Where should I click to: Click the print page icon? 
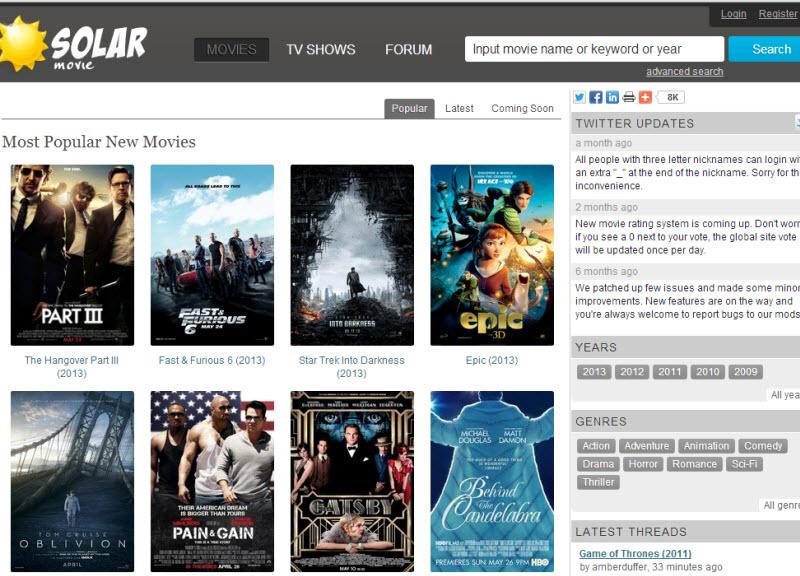pyautogui.click(x=629, y=97)
